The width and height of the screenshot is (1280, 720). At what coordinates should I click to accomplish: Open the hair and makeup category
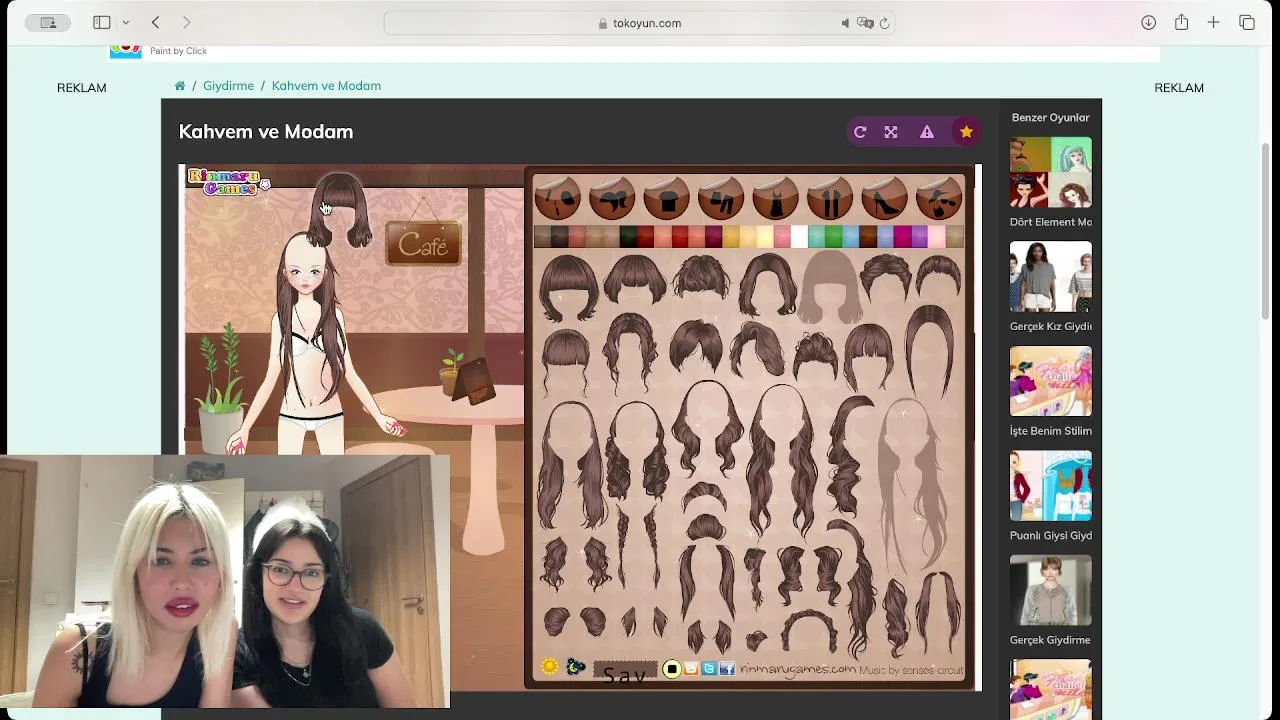pyautogui.click(x=557, y=198)
